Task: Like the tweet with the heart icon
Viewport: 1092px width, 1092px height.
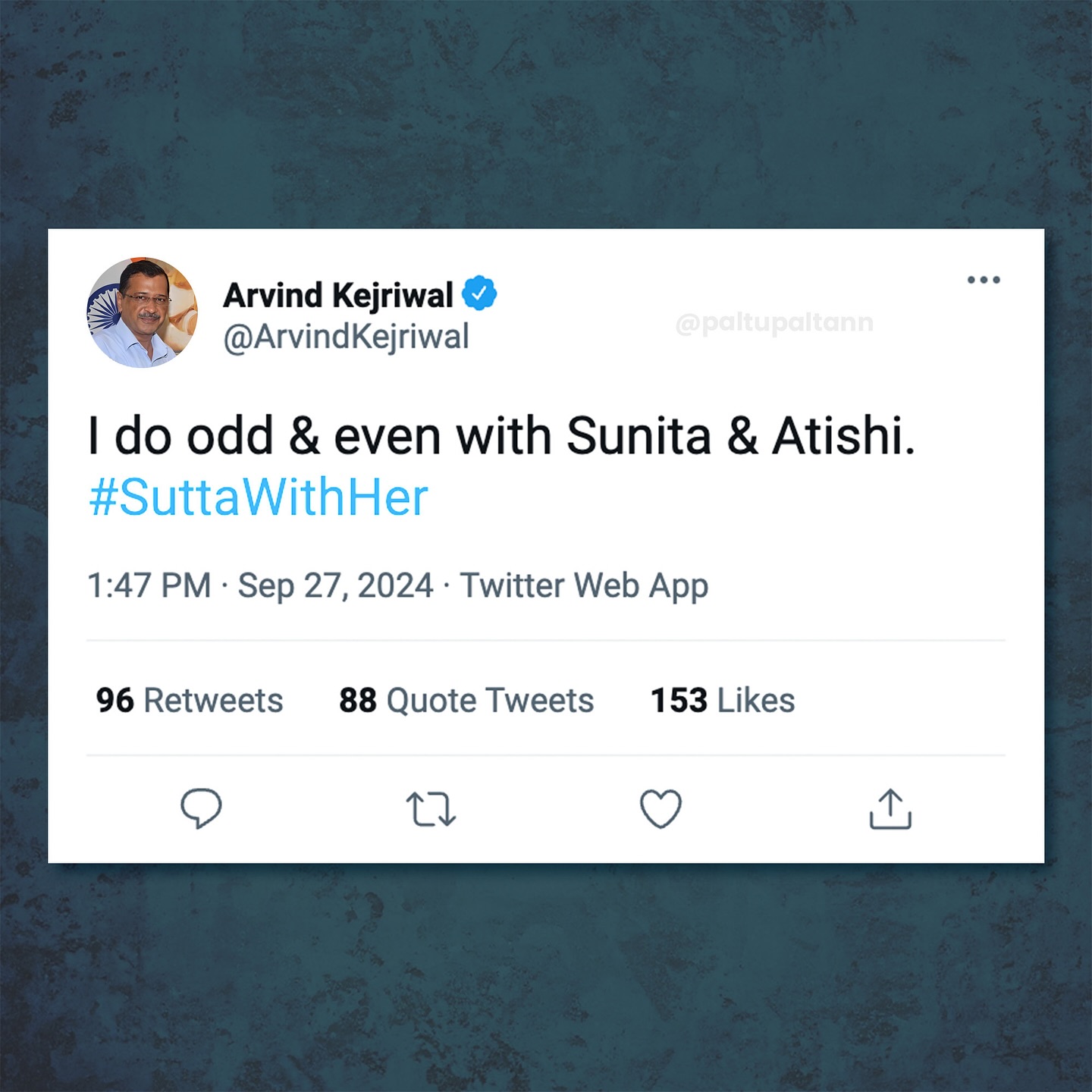Action: (661, 808)
